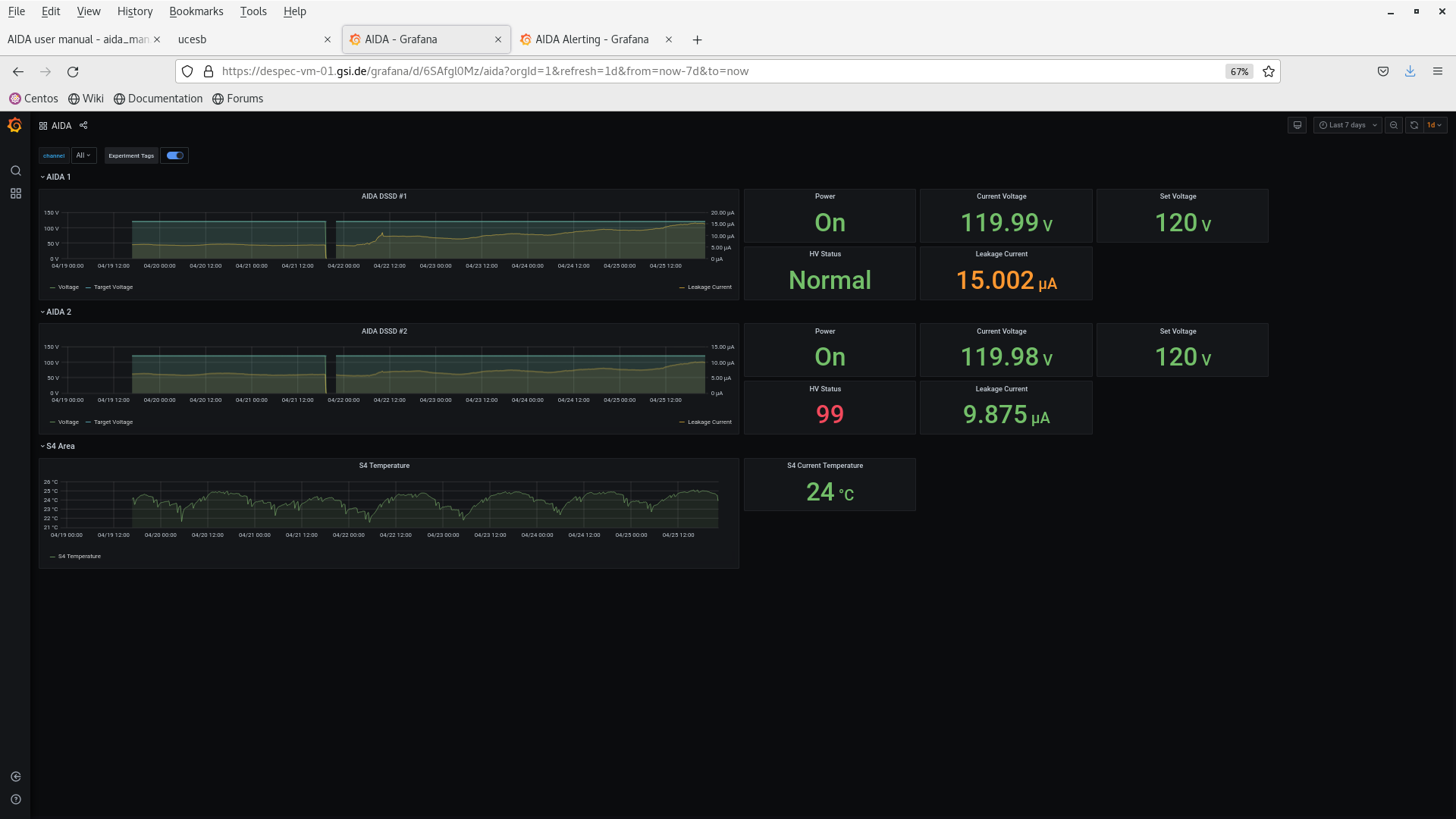Cycle view mode with the monitor icon
Viewport: 1456px width, 819px height.
point(1298,125)
